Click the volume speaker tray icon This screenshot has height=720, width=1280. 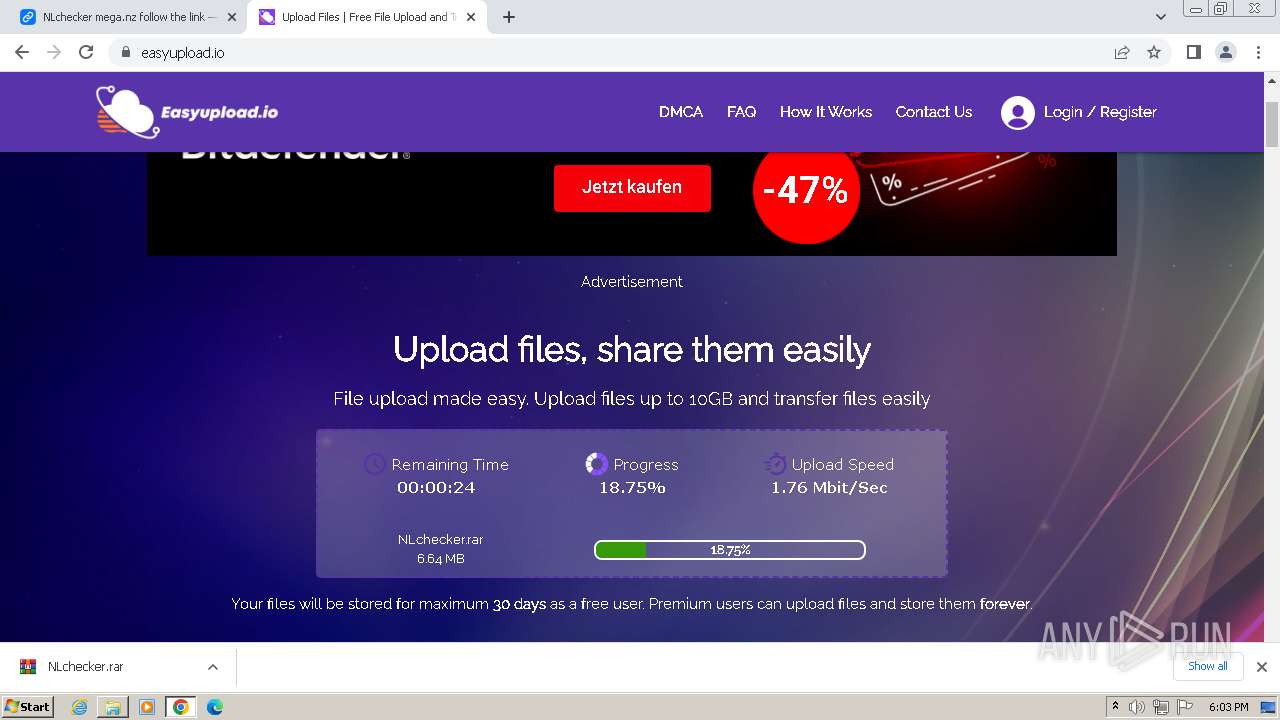point(1137,707)
